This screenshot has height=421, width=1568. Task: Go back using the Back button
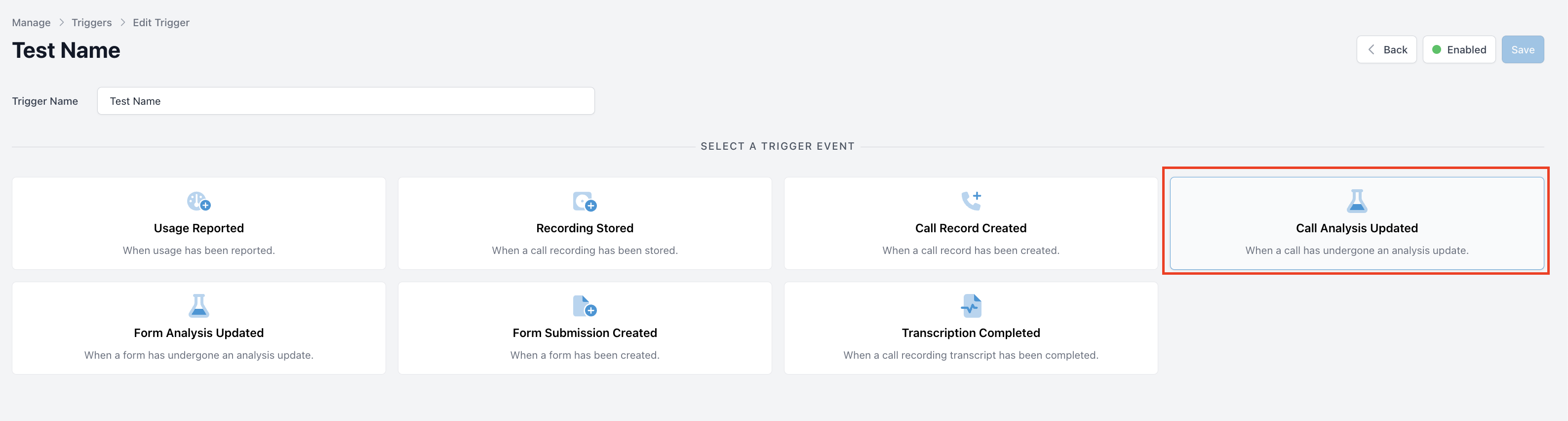pos(1387,49)
